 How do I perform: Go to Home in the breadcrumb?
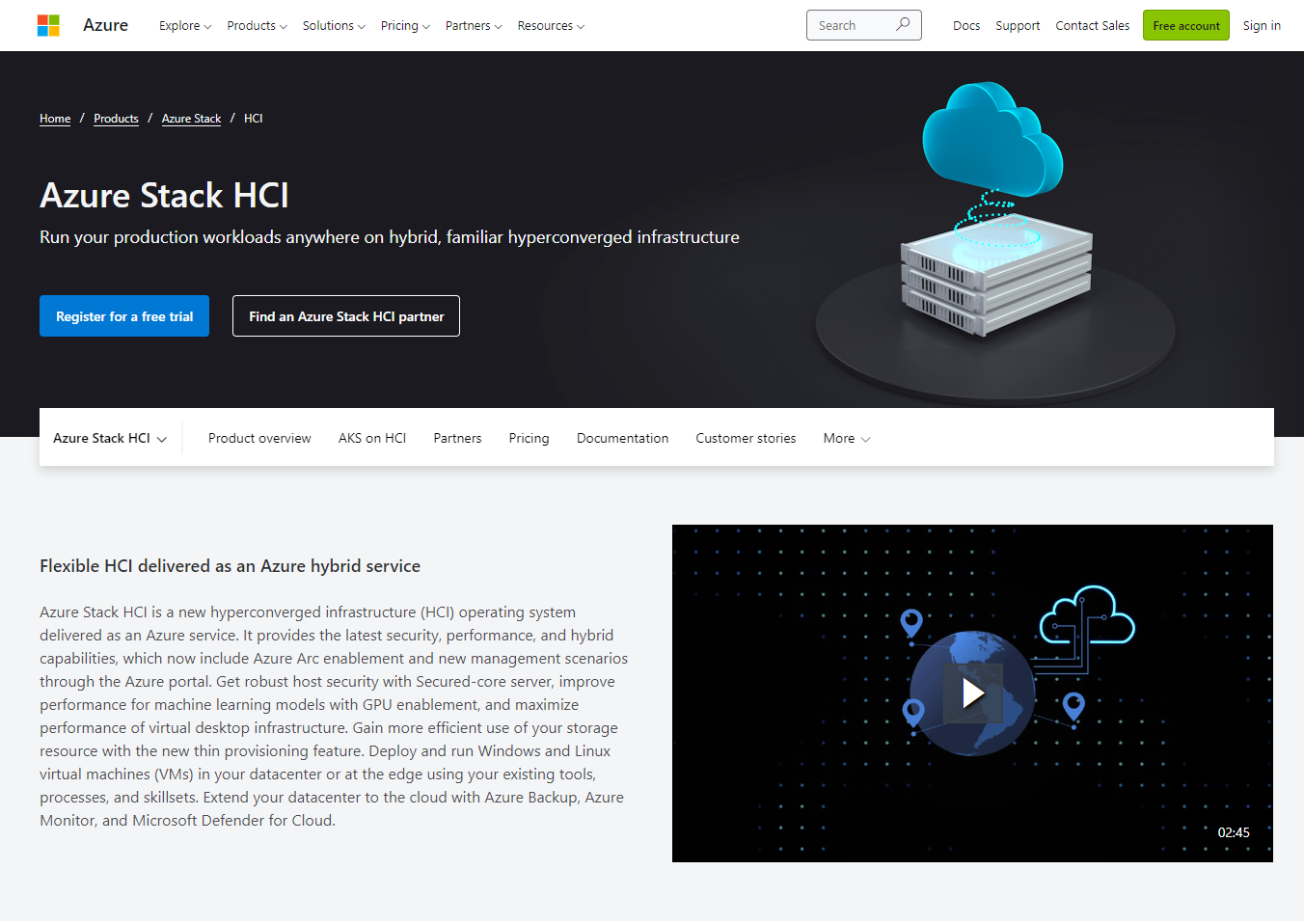(x=55, y=119)
